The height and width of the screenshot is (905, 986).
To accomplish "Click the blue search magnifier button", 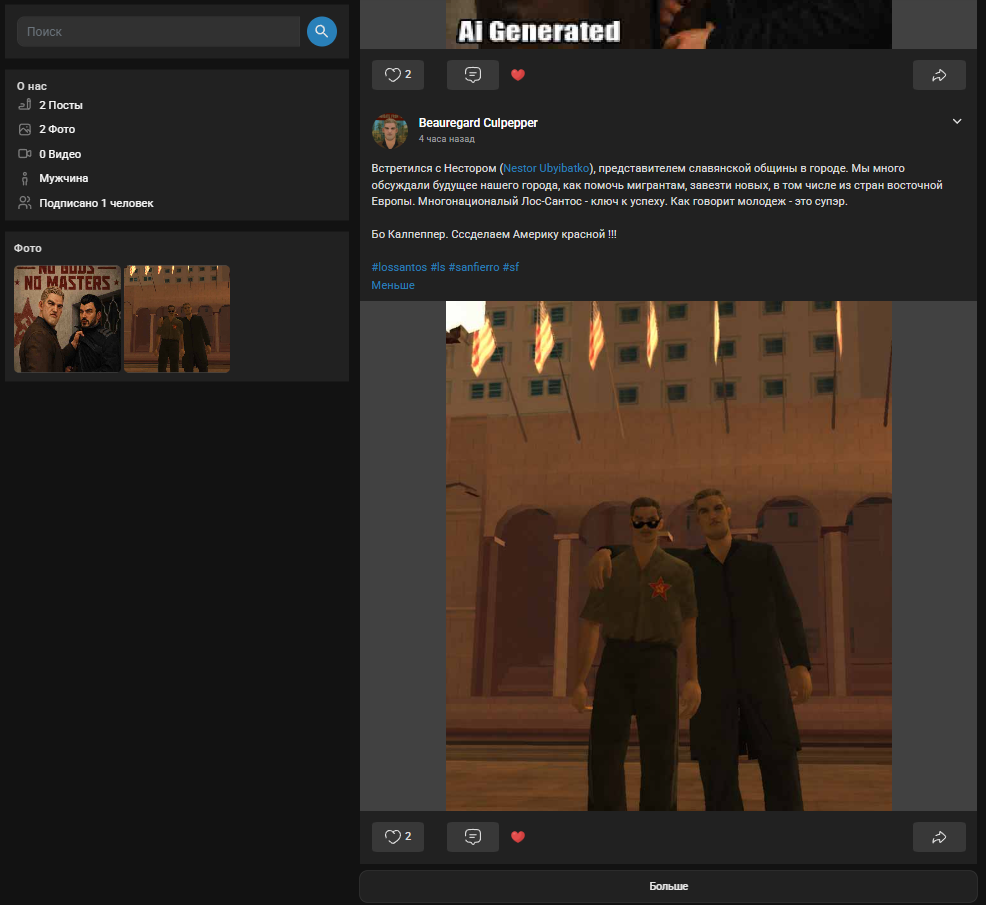I will click(x=321, y=32).
